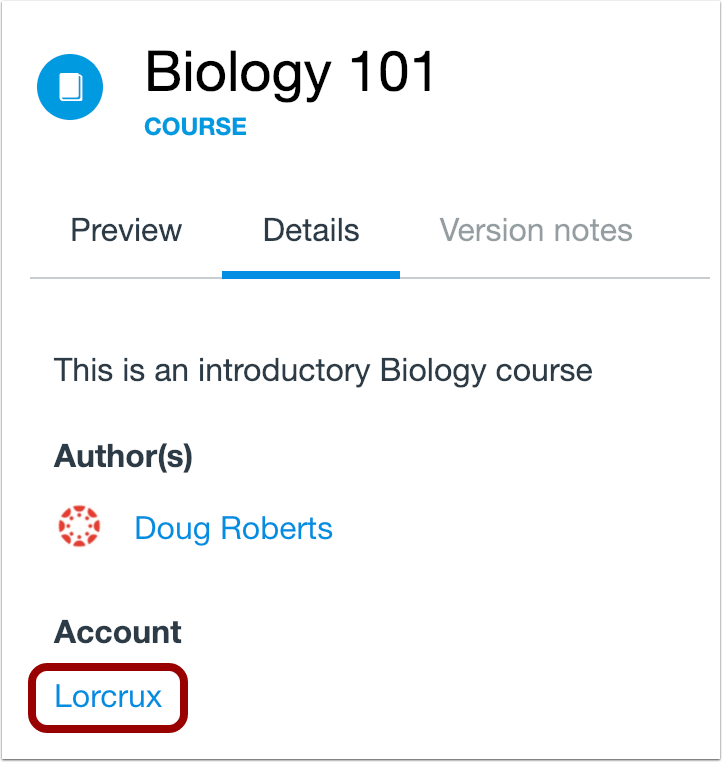Click the white notebook glyph in the blue circle
Viewport: 722px width, 762px height.
[x=70, y=88]
